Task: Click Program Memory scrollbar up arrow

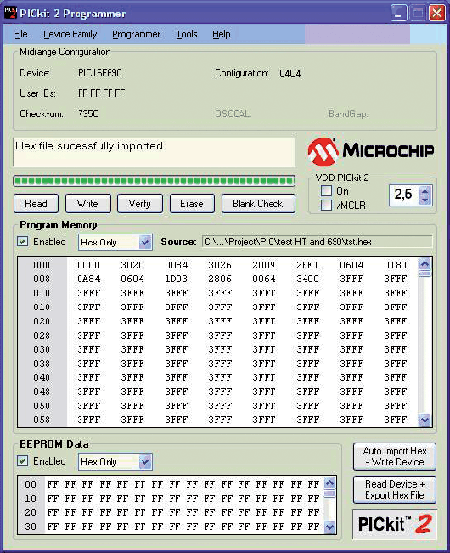Action: click(425, 264)
